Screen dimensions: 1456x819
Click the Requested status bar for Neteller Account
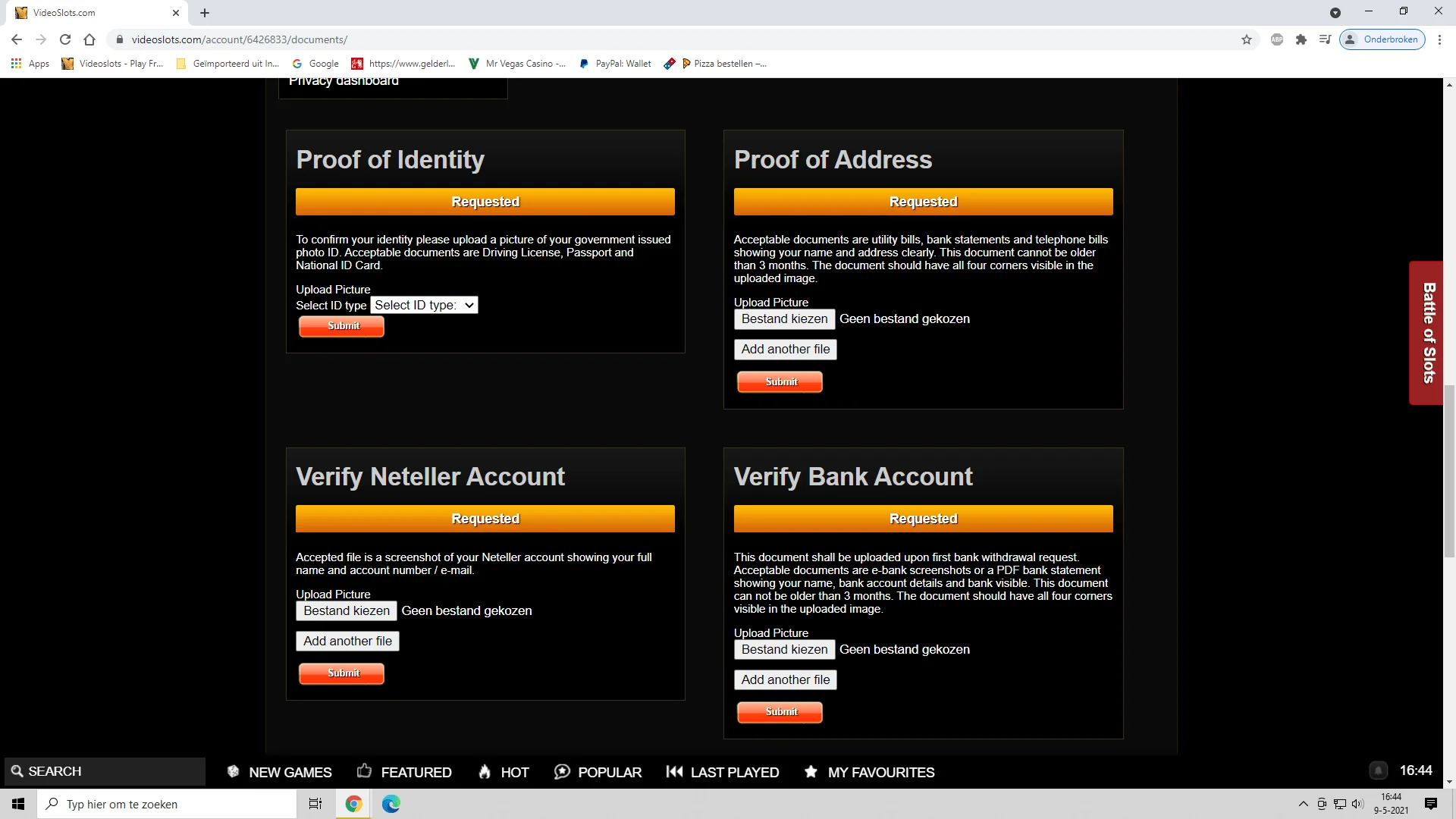pos(485,519)
